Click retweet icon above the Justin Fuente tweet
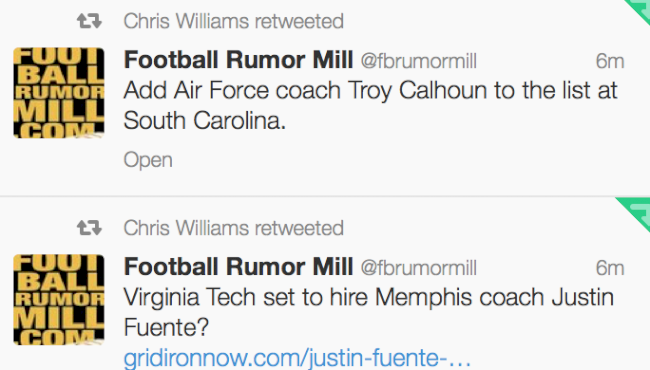The height and width of the screenshot is (370, 650). click(x=89, y=227)
